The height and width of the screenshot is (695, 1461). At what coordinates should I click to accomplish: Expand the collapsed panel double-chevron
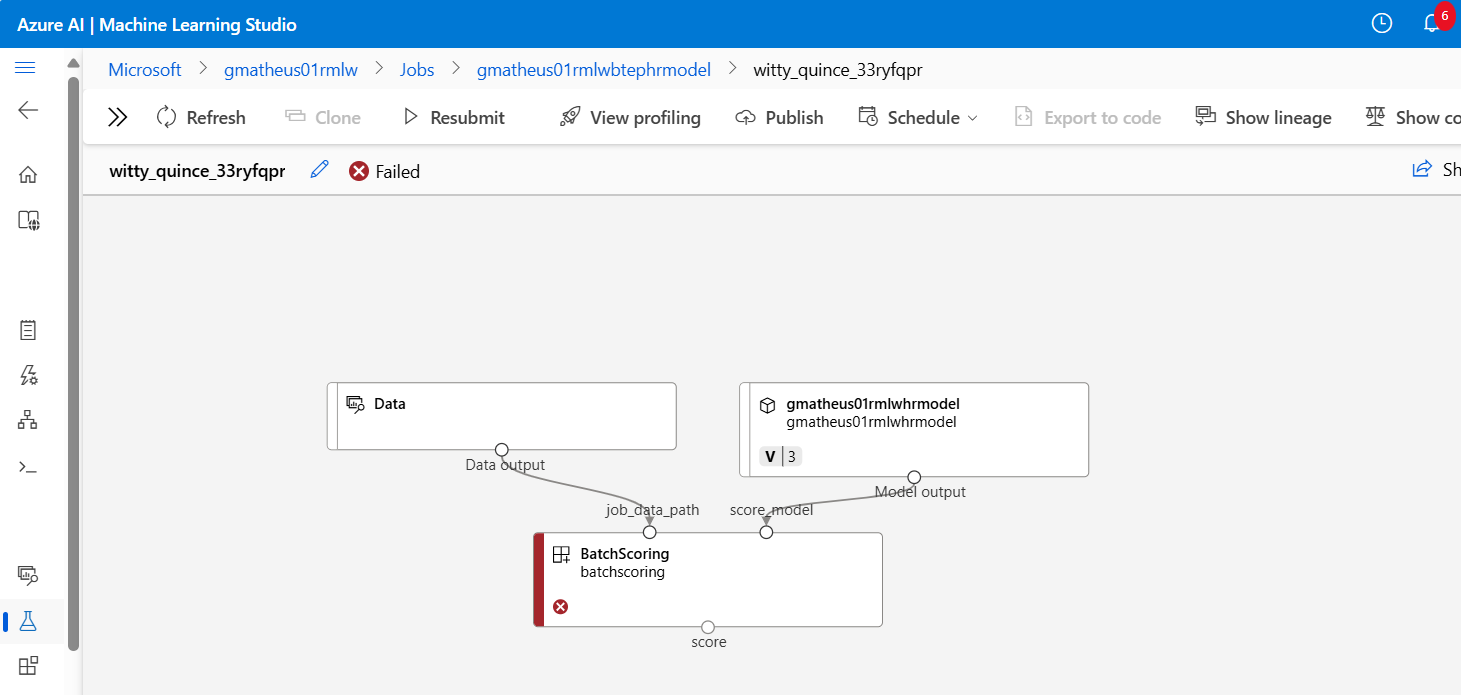[x=117, y=118]
